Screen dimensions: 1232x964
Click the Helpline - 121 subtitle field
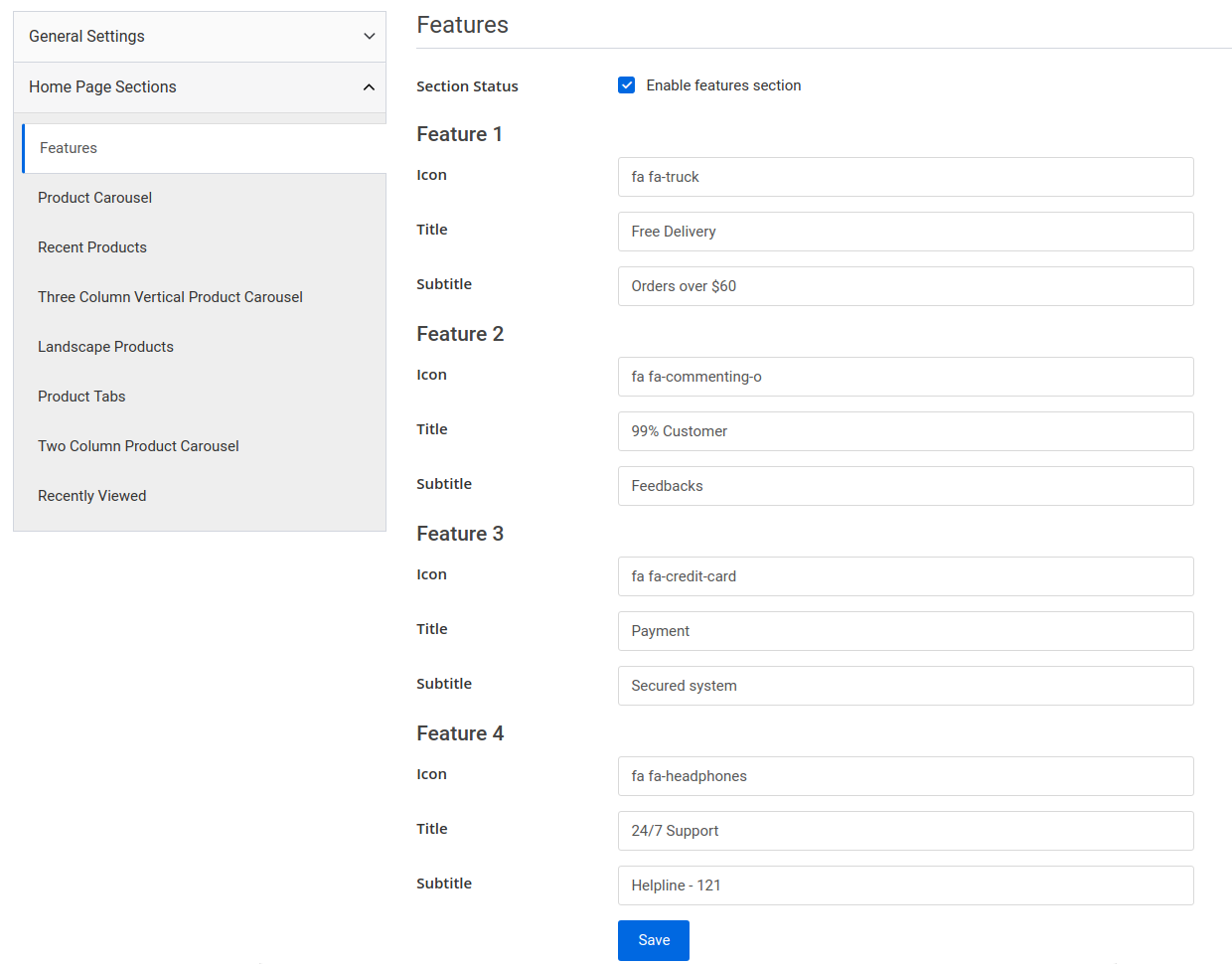tap(905, 885)
